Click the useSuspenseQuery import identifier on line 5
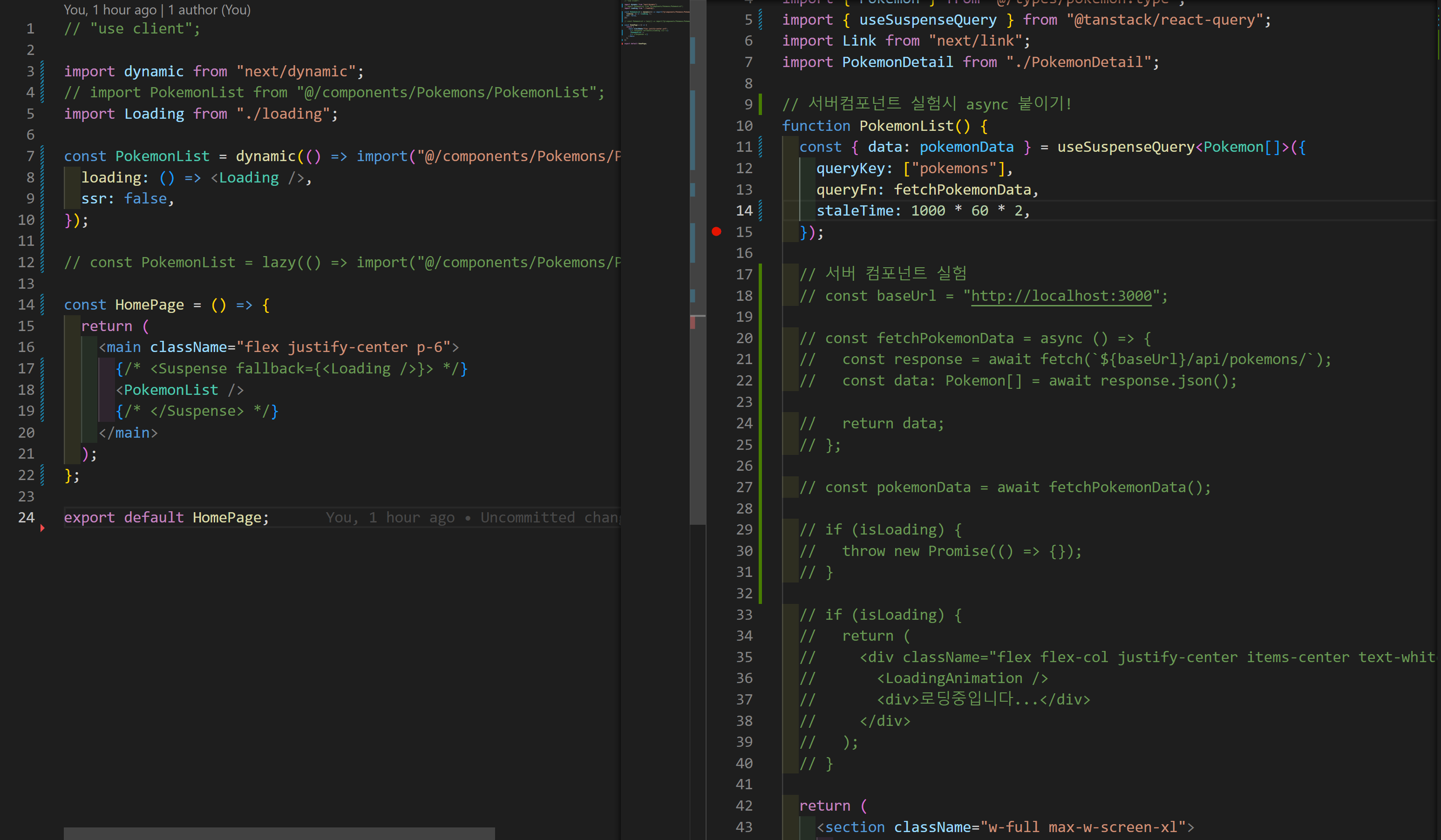This screenshot has height=840, width=1441. coord(927,20)
